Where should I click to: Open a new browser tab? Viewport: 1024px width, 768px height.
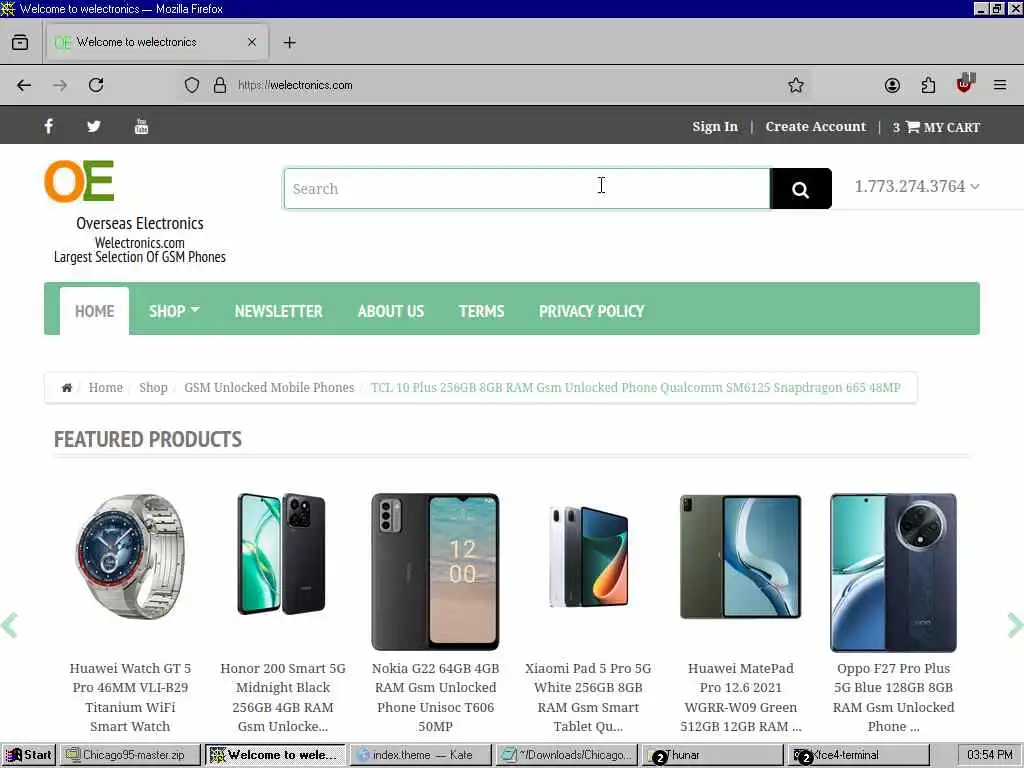[x=289, y=42]
